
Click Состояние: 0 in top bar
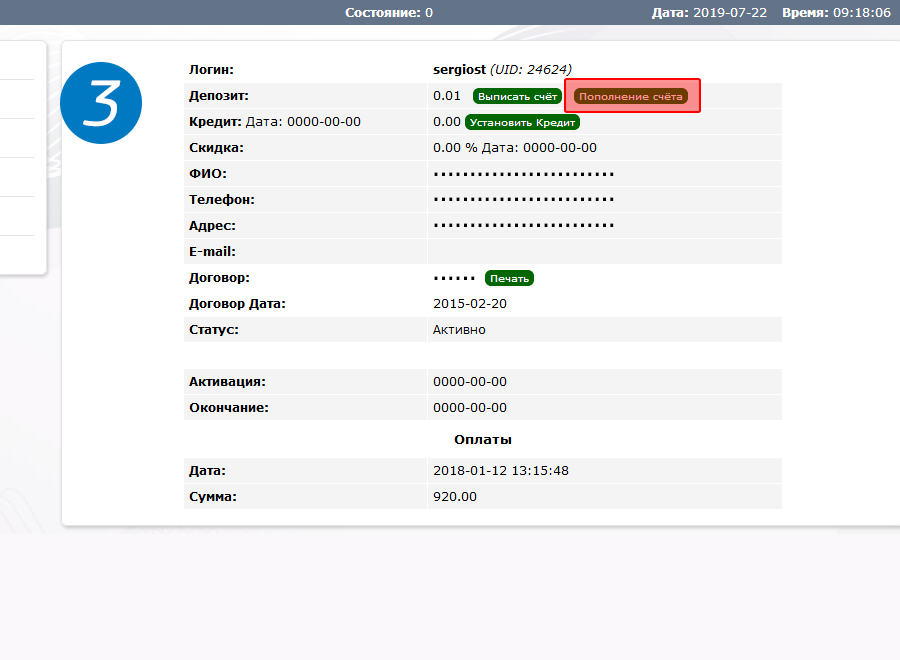[389, 13]
